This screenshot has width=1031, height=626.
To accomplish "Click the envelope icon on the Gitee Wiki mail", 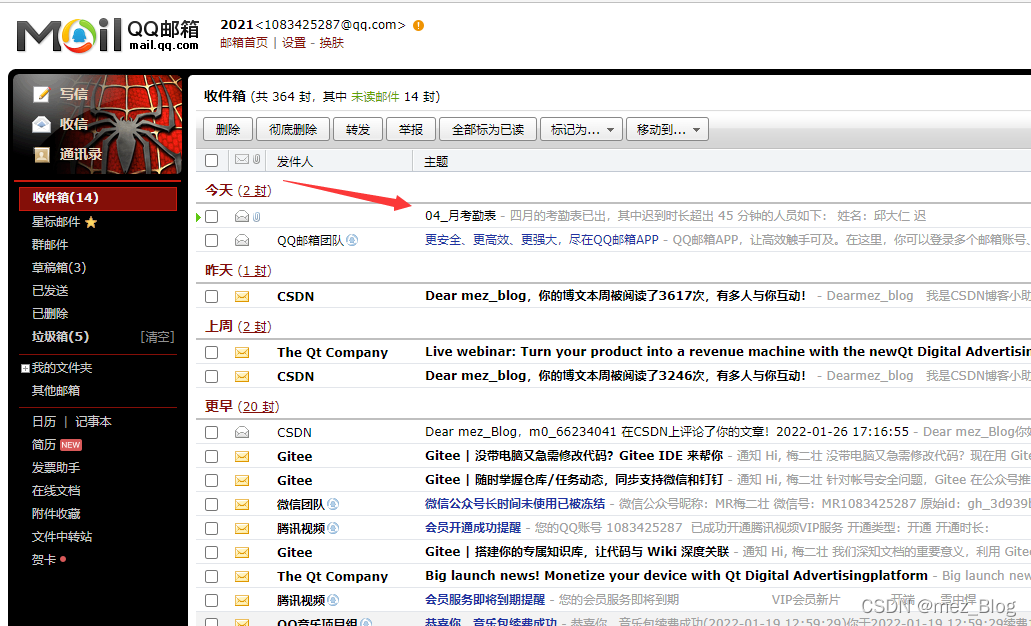I will (x=242, y=552).
